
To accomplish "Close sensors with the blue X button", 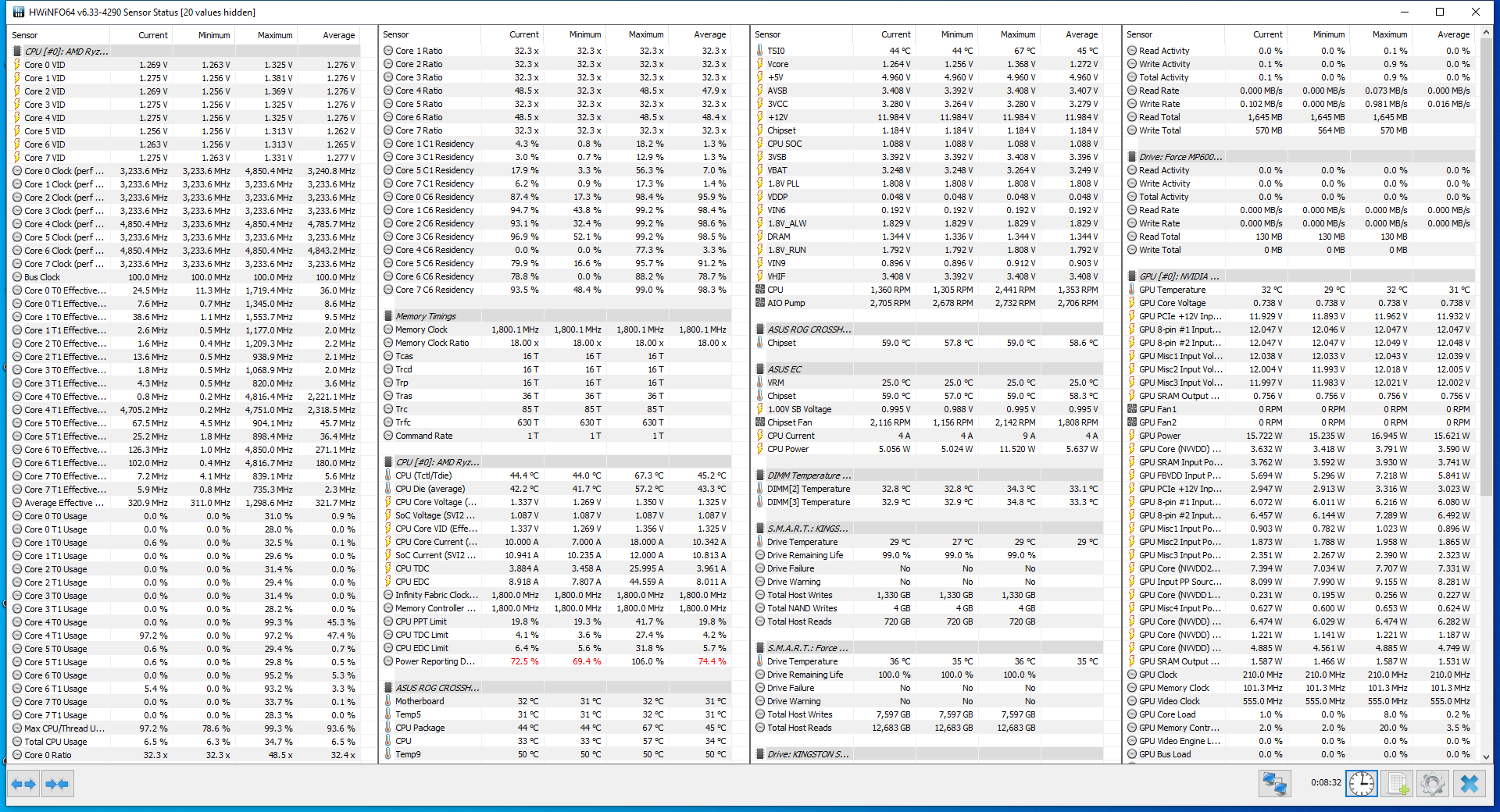I will coord(1469,783).
